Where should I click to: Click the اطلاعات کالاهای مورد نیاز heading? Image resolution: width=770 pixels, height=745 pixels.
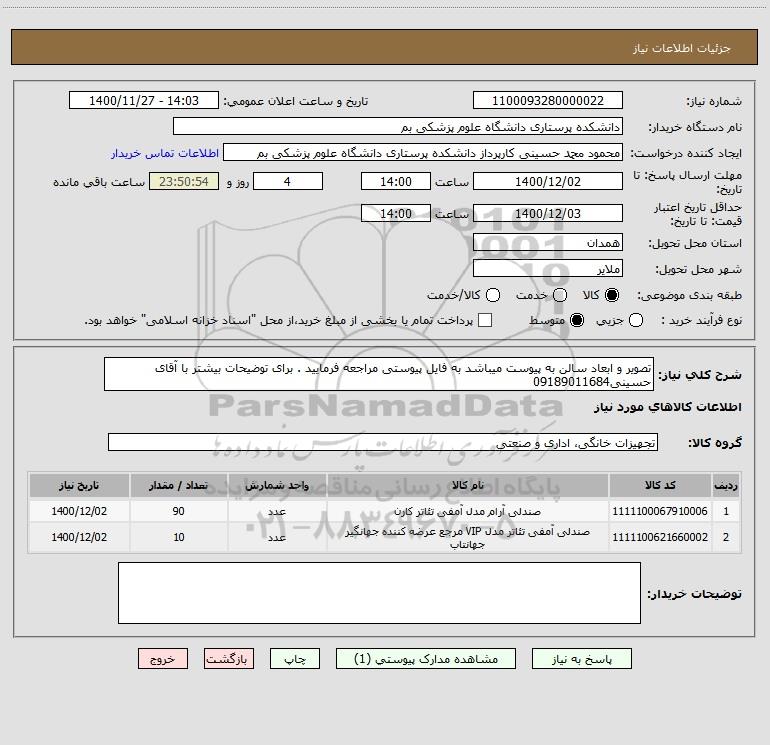[667, 407]
